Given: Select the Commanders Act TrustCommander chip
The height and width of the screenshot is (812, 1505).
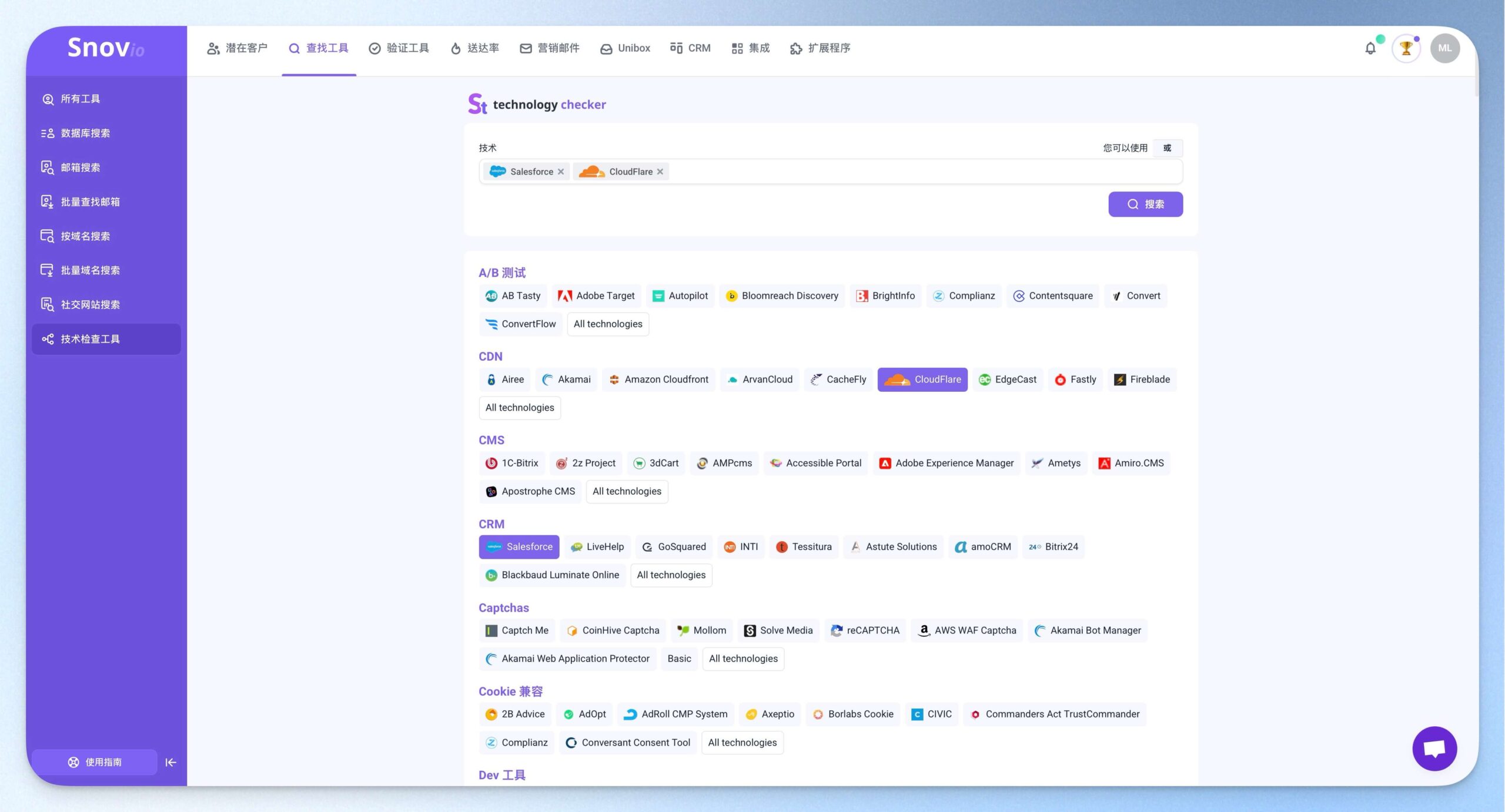Looking at the screenshot, I should (1055, 714).
